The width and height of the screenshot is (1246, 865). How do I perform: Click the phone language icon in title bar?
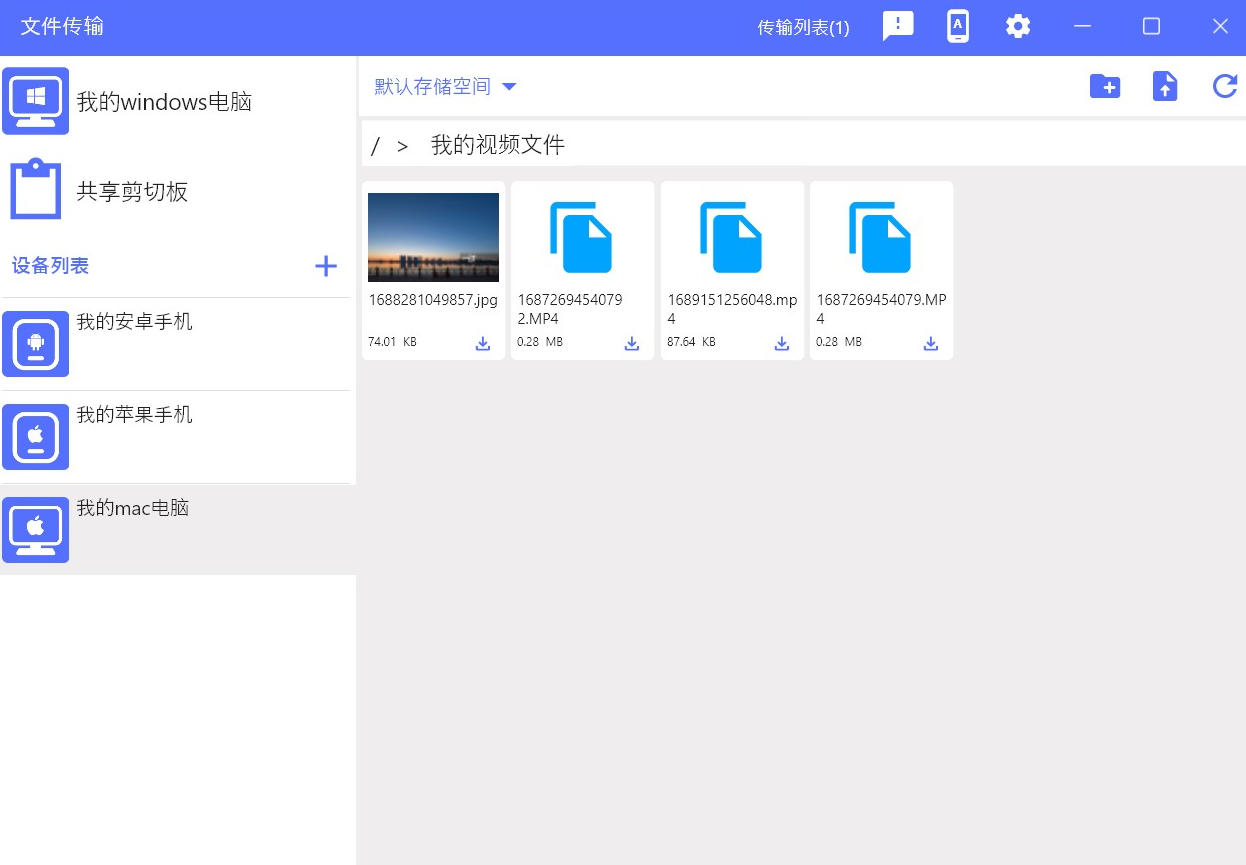tap(958, 27)
